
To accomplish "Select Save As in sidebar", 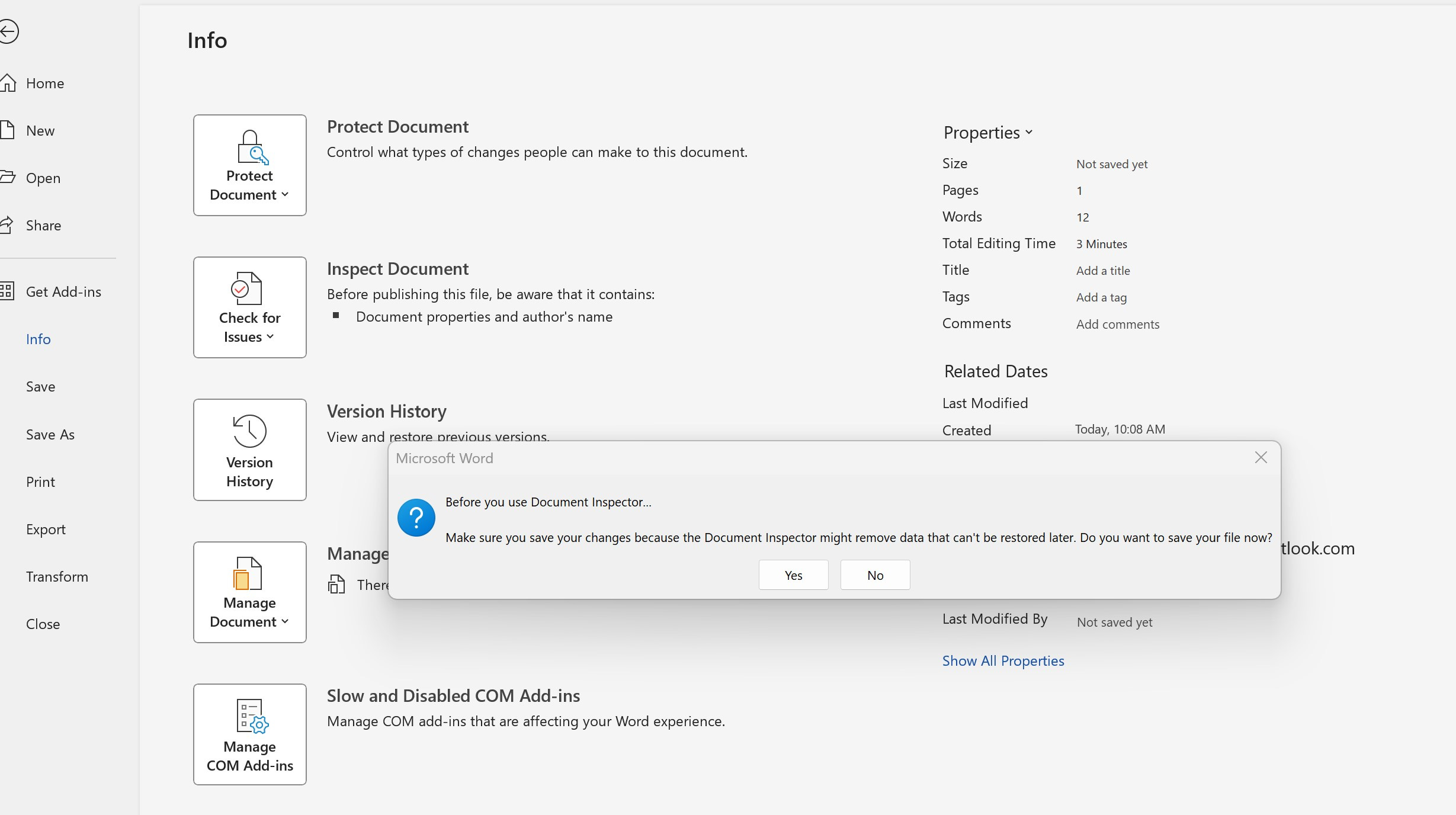I will pos(50,434).
